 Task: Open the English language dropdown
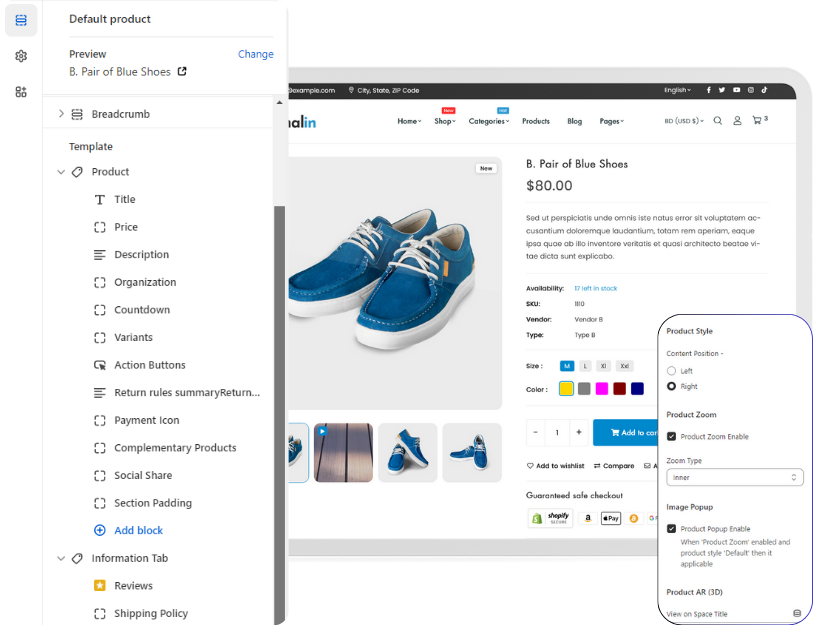click(677, 90)
